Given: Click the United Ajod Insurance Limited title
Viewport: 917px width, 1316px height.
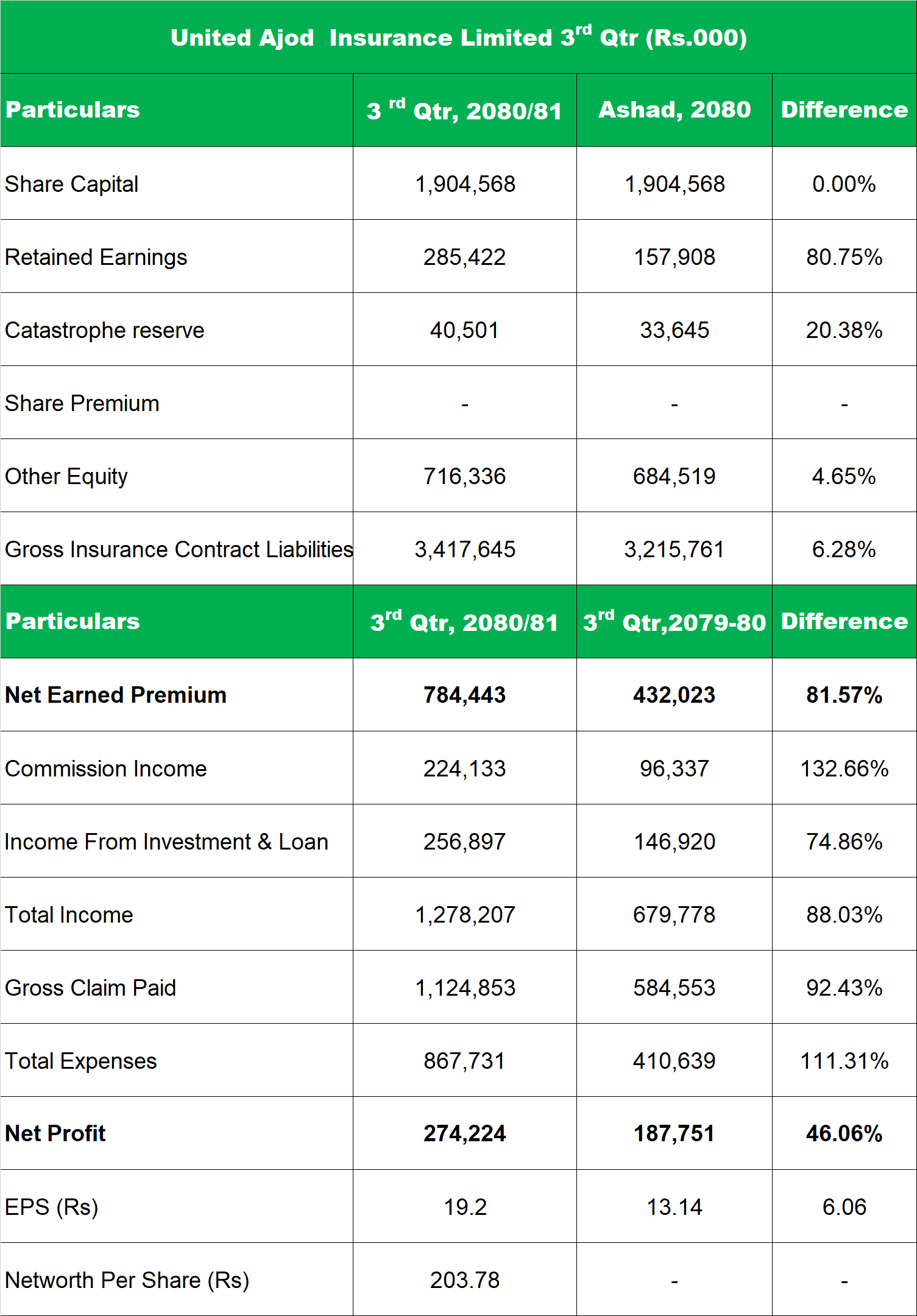Looking at the screenshot, I should point(458,38).
